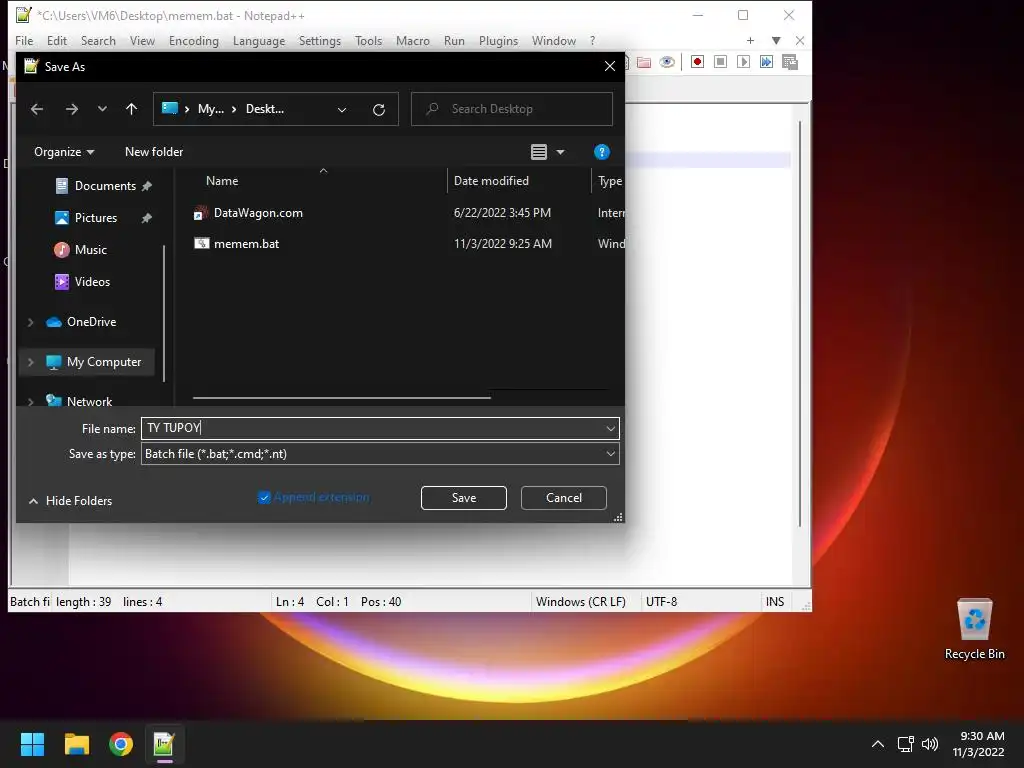Open the Encoding menu

[x=194, y=40]
